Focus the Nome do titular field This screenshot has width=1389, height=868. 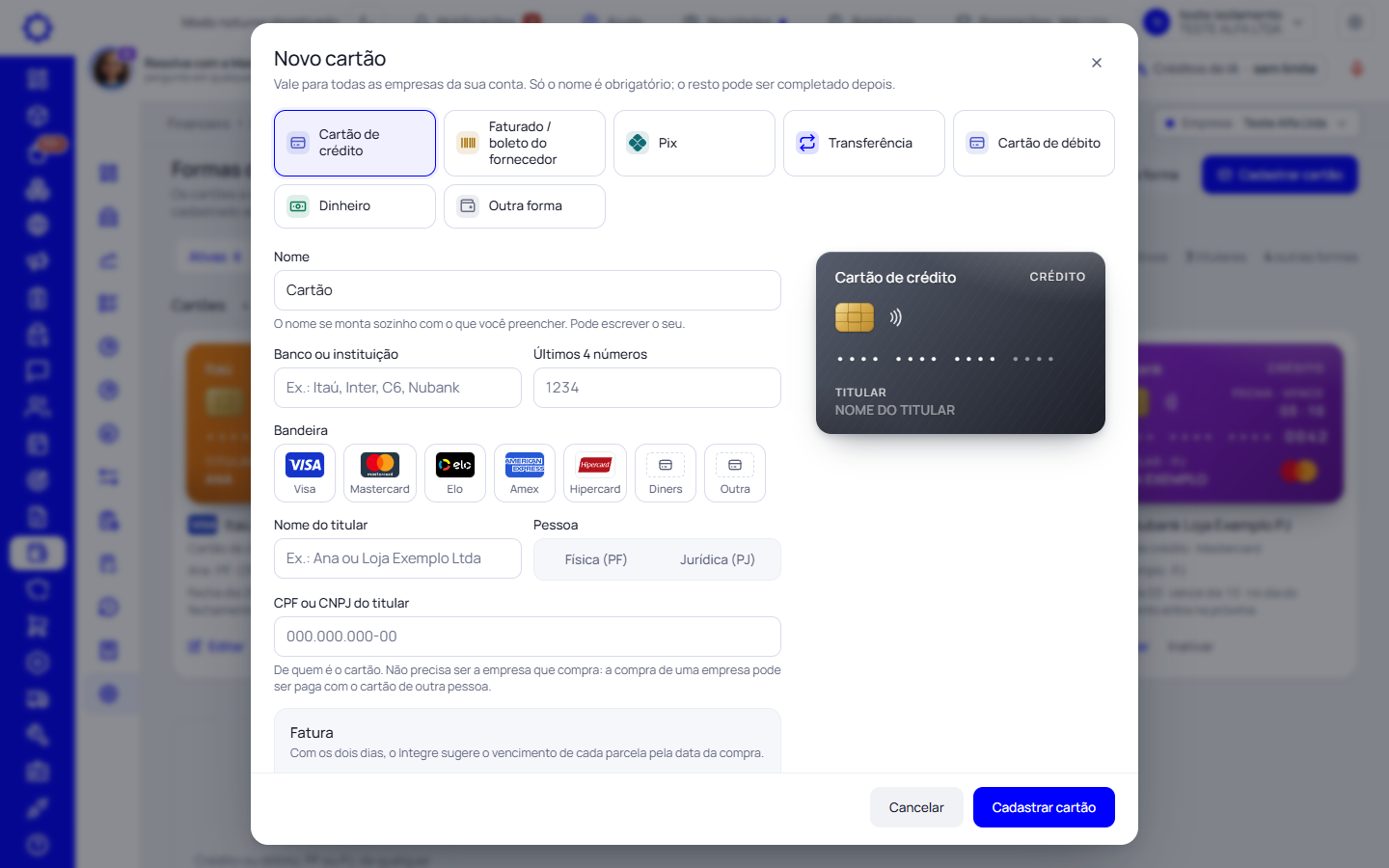point(397,558)
